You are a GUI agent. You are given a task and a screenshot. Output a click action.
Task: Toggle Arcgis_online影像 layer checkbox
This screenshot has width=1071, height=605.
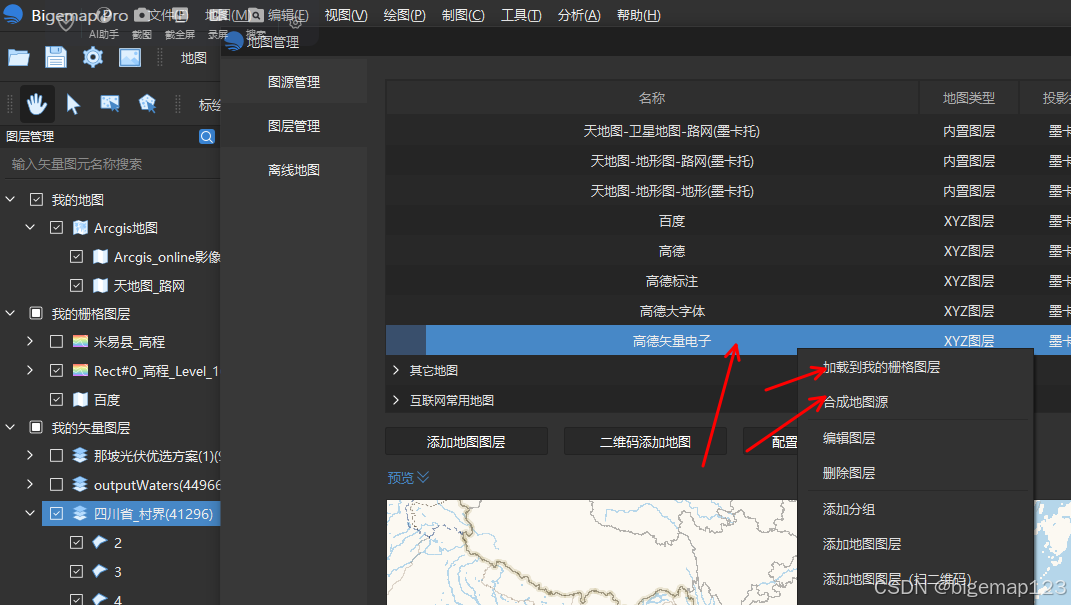[76, 256]
